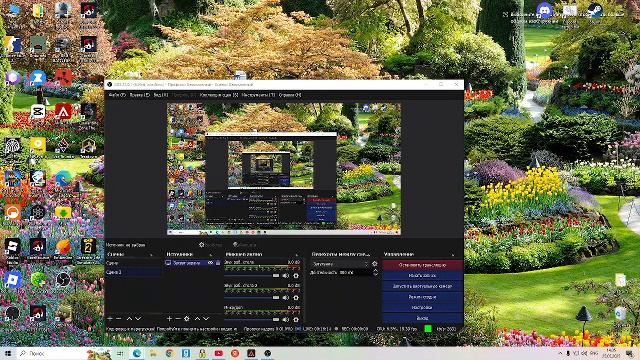Screen dimensions: 640x360
Task: Toggle the lock on the Захват экрана source
Action: tap(218, 263)
